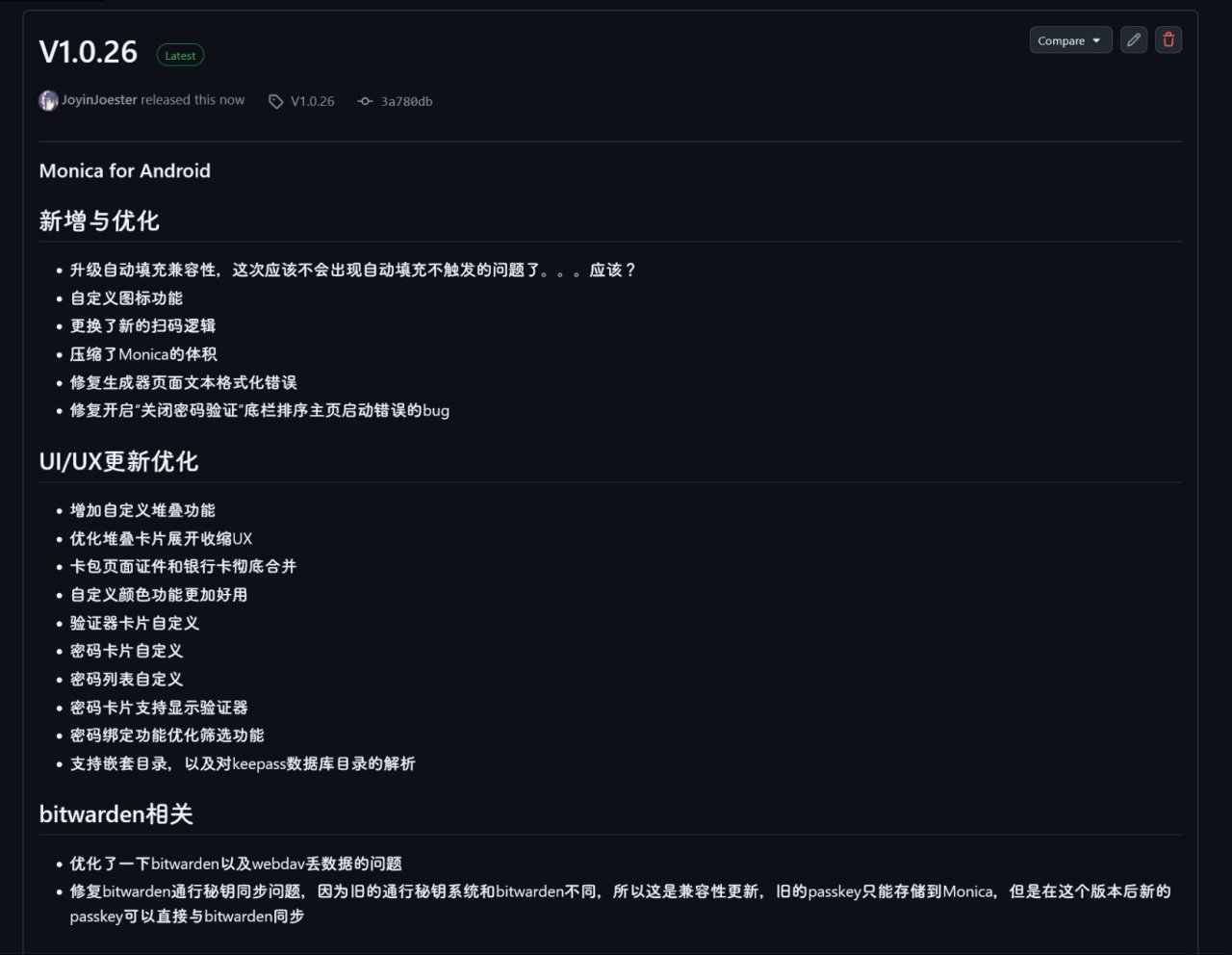Viewport: 1232px width, 955px height.
Task: Click the line '自定义颜色功能更加好用'
Action: [159, 595]
